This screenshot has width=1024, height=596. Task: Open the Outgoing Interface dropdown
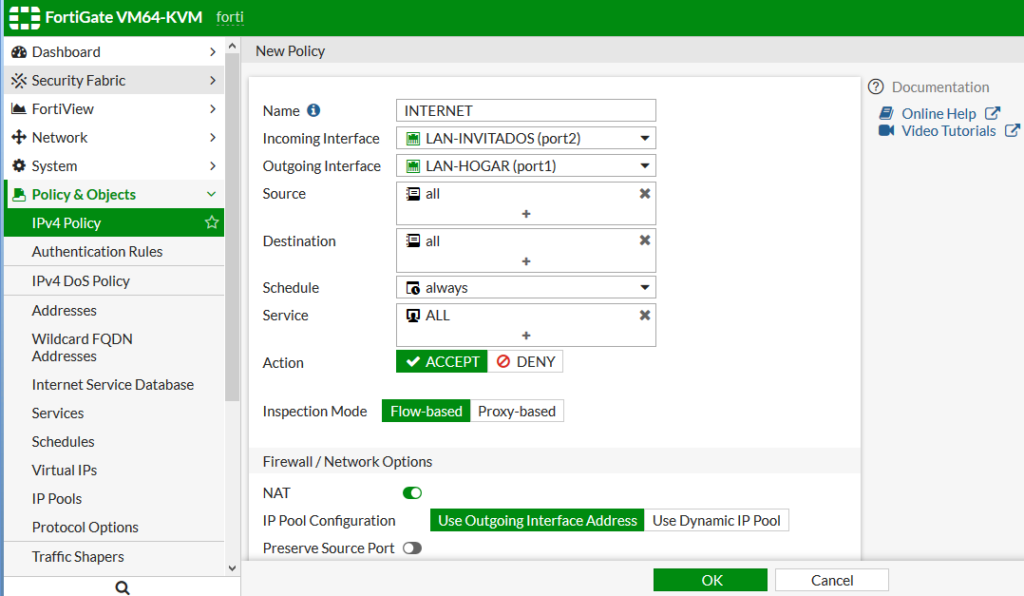526,166
